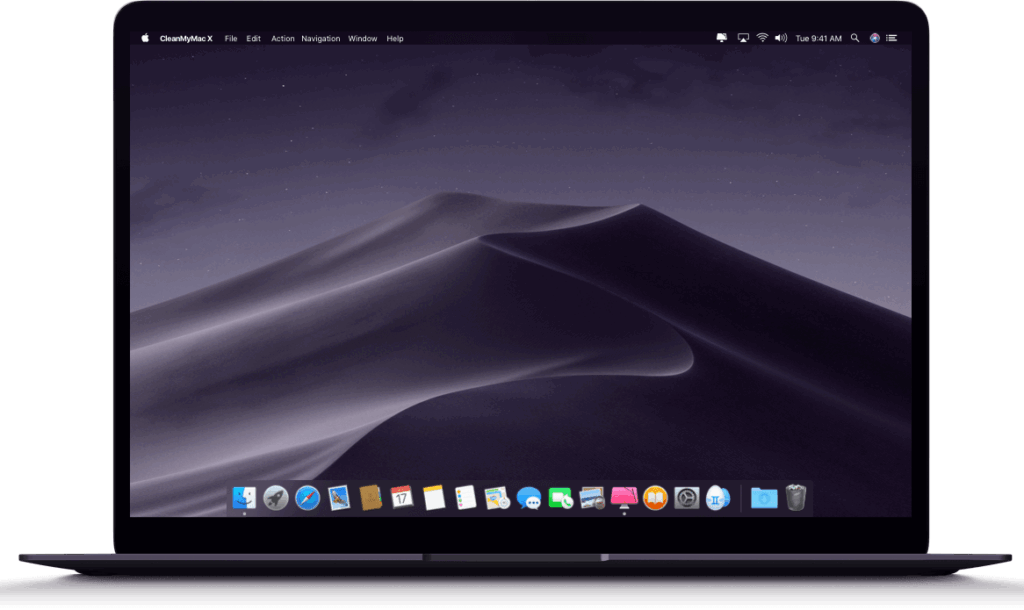Launch Safari from the Dock
The height and width of the screenshot is (610, 1024).
[x=307, y=497]
